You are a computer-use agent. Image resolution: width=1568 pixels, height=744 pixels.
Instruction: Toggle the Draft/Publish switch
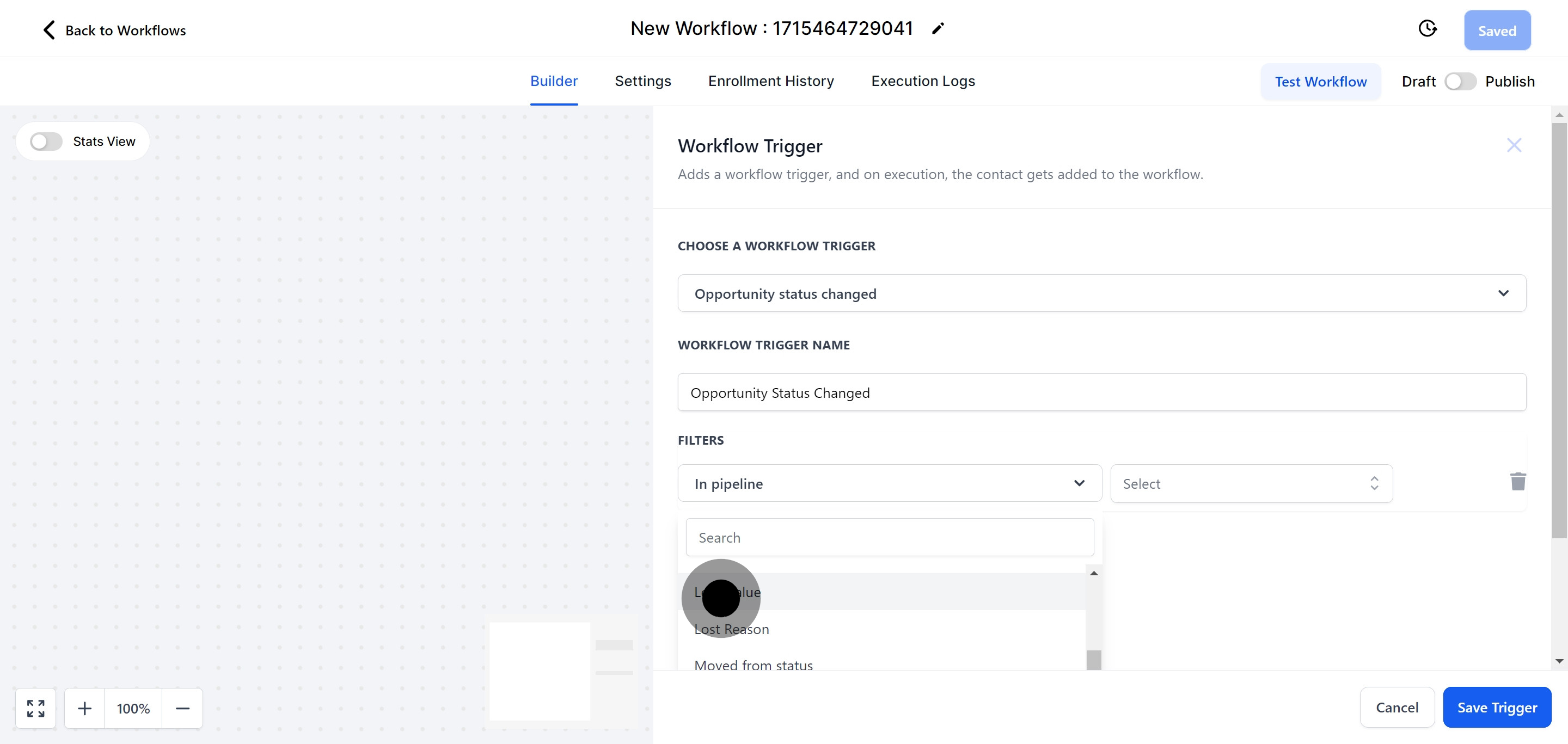[x=1460, y=82]
